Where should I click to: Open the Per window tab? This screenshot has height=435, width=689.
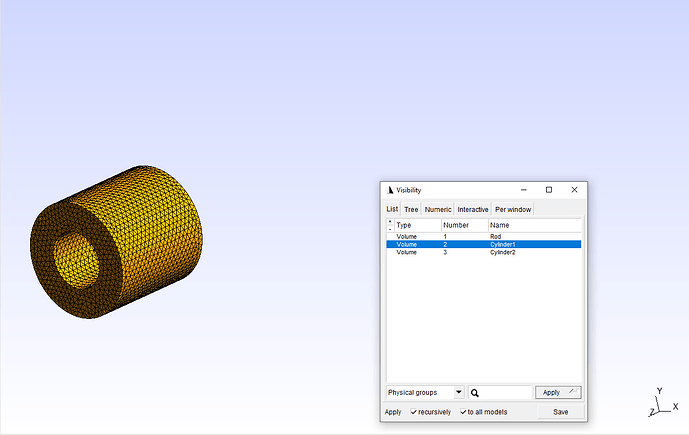click(x=513, y=210)
